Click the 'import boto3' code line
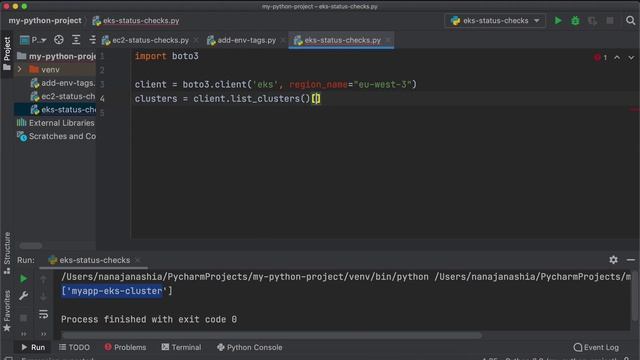Viewport: 640px width, 360px height. tap(167, 56)
